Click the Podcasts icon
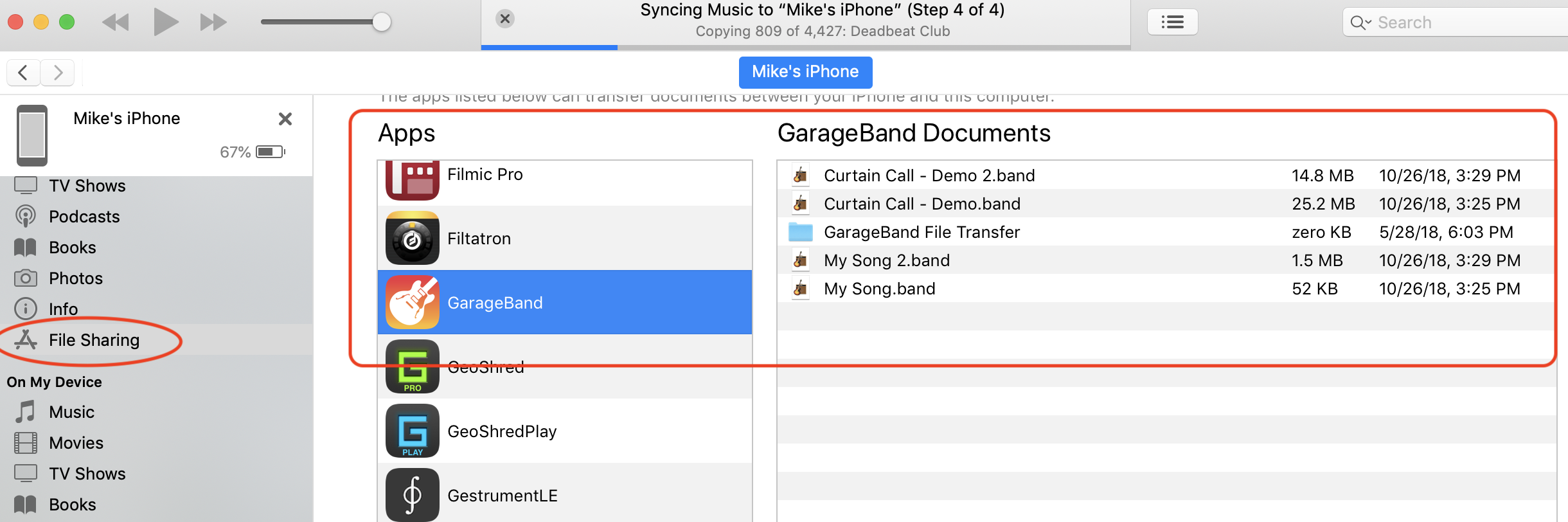 [x=25, y=216]
